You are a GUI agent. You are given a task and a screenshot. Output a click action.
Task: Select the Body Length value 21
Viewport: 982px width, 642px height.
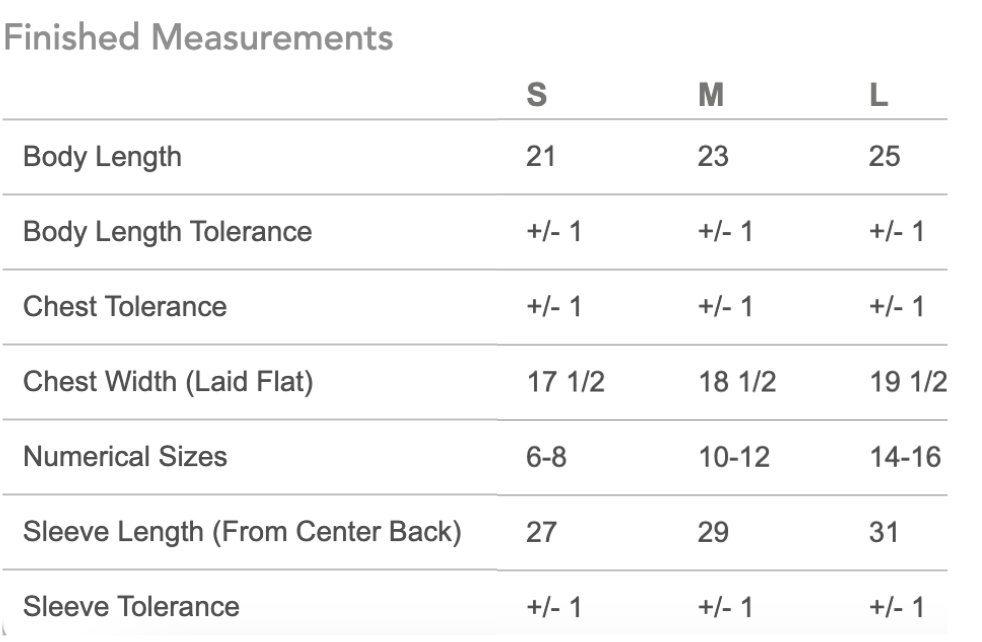540,156
